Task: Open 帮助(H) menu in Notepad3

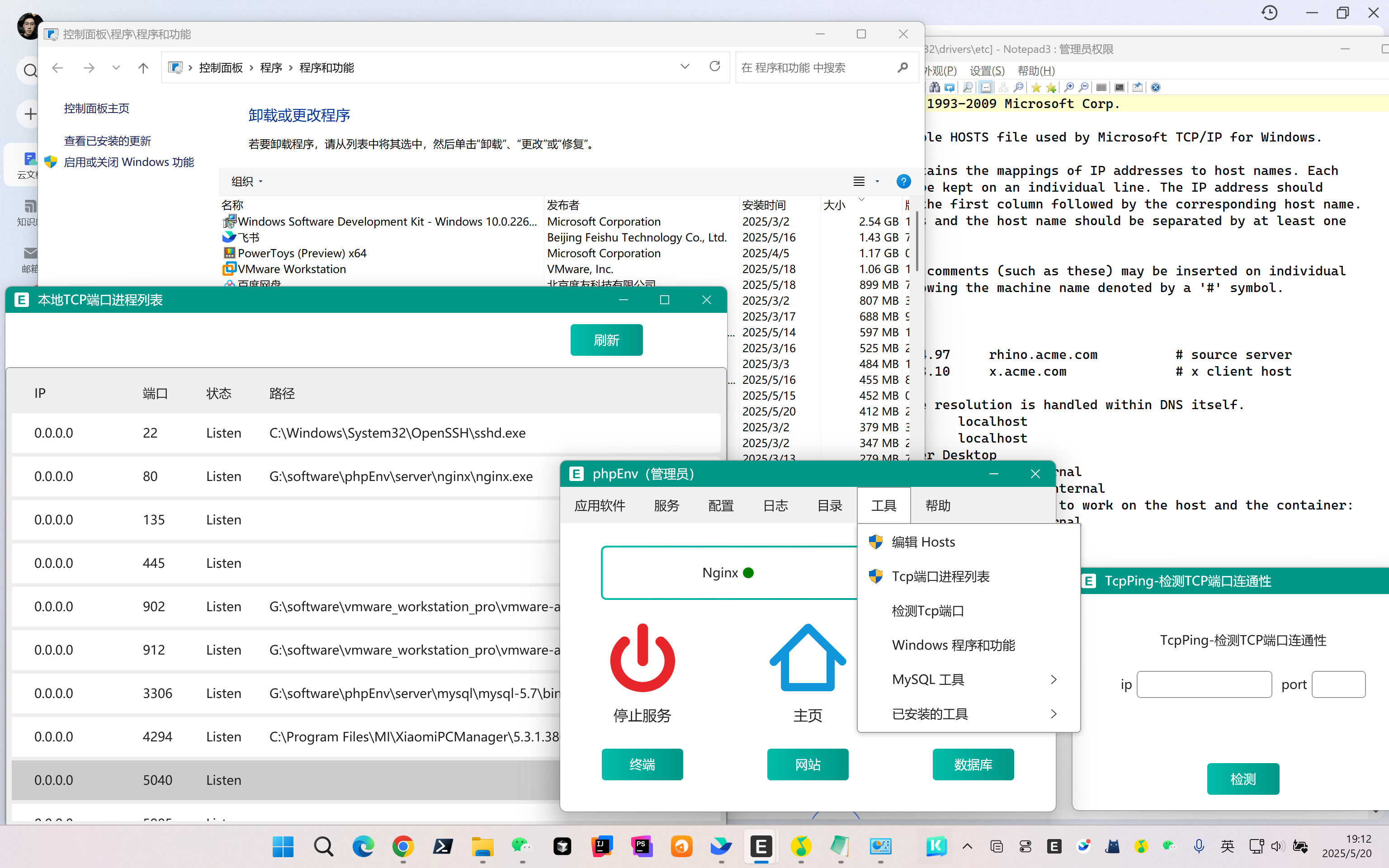Action: (1036, 71)
